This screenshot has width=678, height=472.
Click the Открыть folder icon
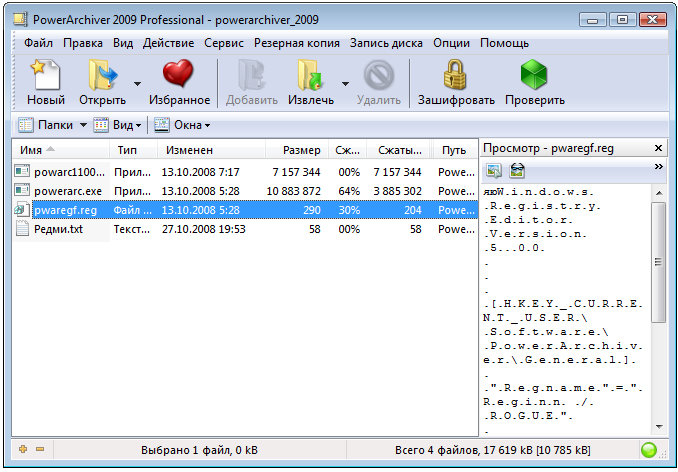102,75
